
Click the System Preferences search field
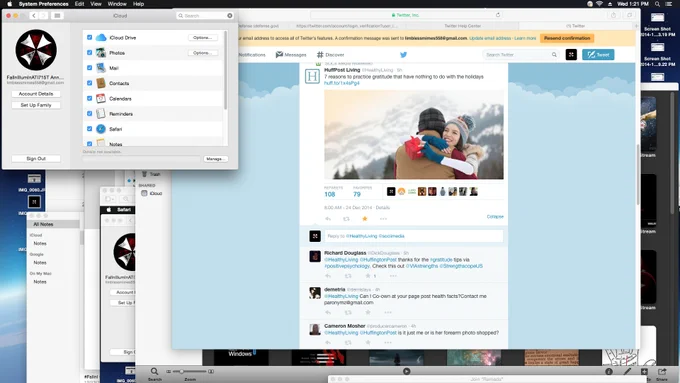tap(205, 16)
